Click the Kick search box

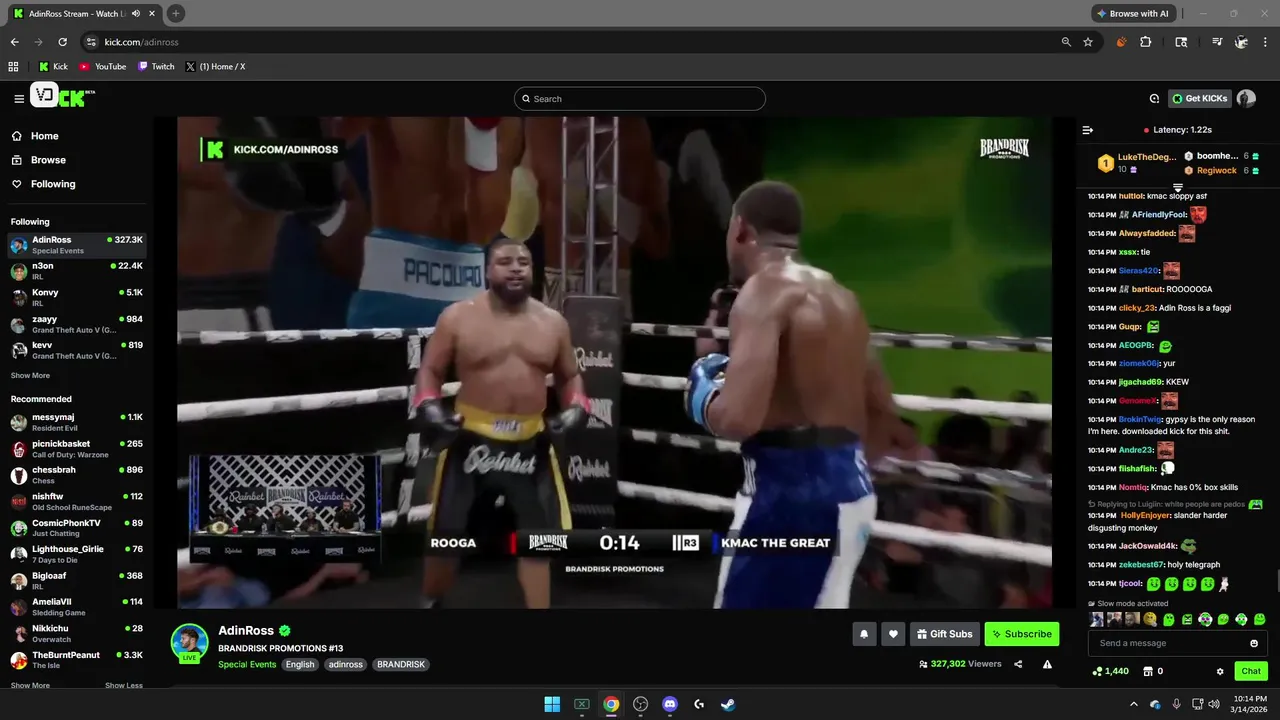(x=640, y=99)
